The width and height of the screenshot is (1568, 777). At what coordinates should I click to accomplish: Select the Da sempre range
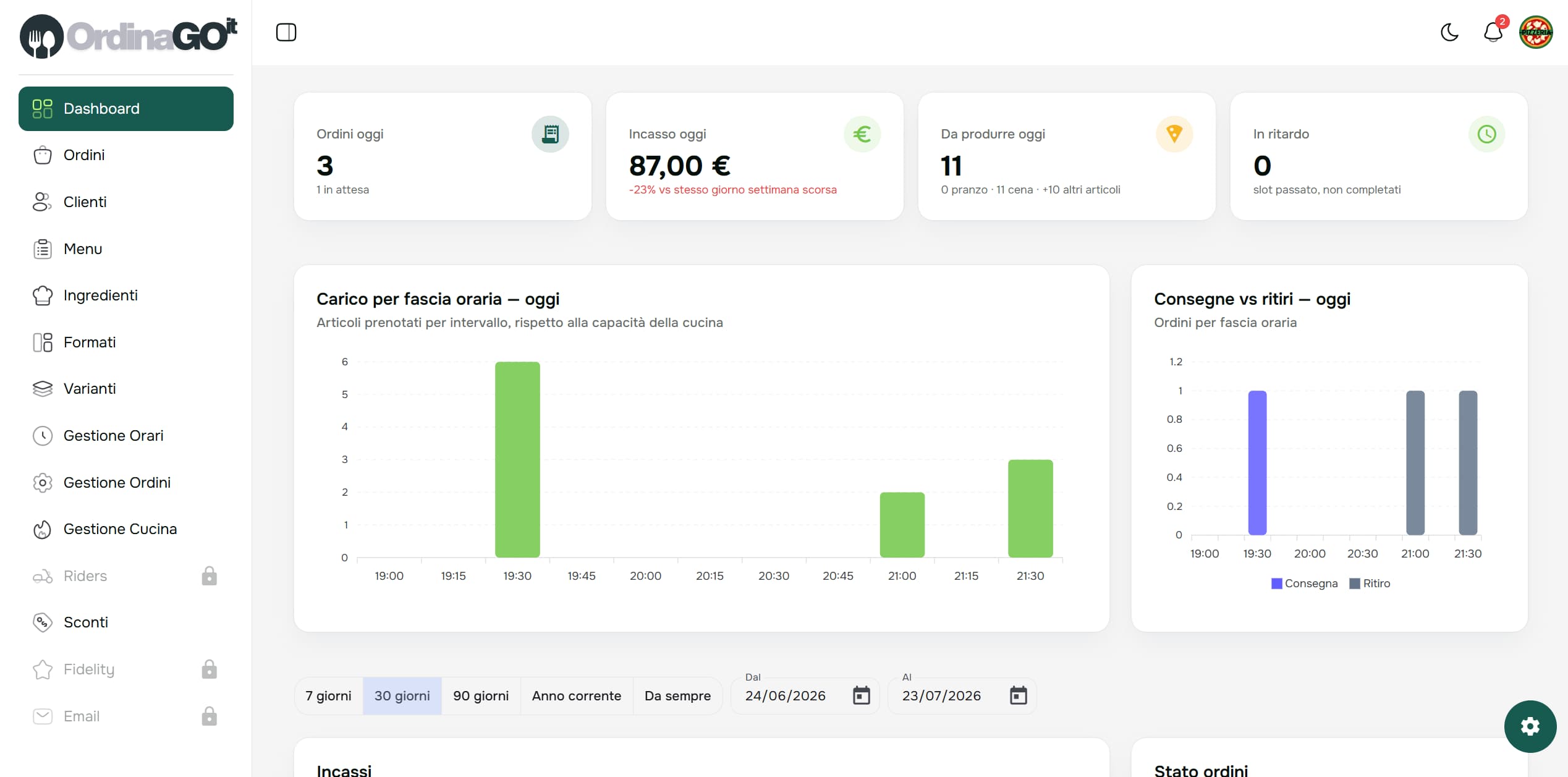pyautogui.click(x=677, y=696)
